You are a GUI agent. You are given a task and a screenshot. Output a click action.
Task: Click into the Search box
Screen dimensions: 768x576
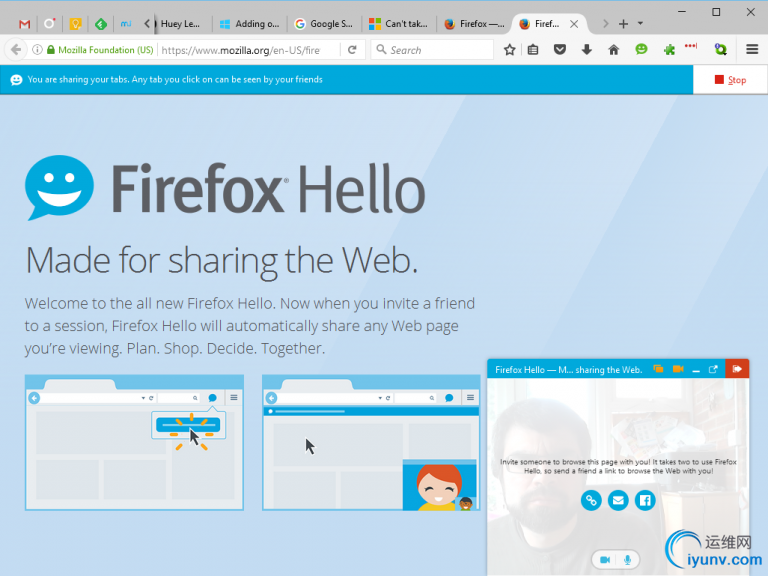pos(432,50)
